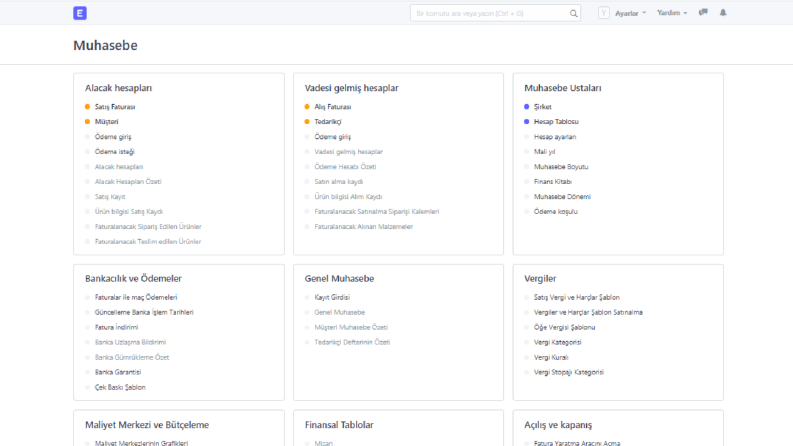793x446 pixels.
Task: Open the Vergi Kategorisi link
Action: pyautogui.click(x=557, y=342)
